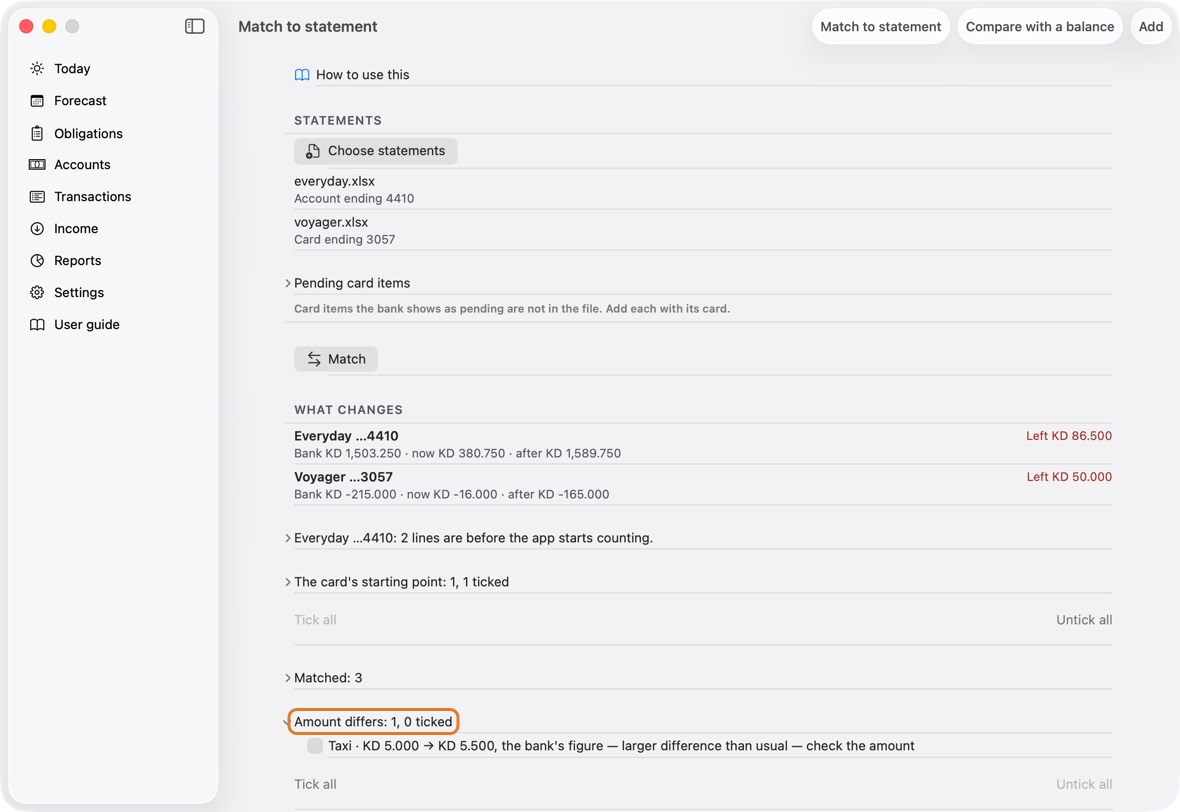Click the Voyager ...3057 account row
Image resolution: width=1180 pixels, height=812 pixels.
tap(703, 485)
